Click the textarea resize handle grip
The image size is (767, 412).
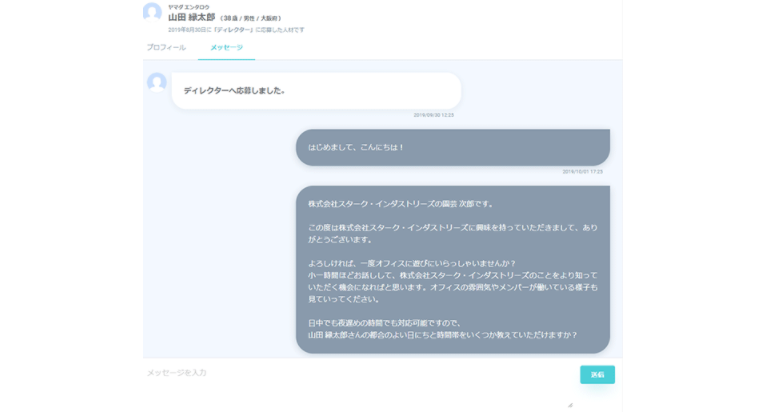(570, 405)
